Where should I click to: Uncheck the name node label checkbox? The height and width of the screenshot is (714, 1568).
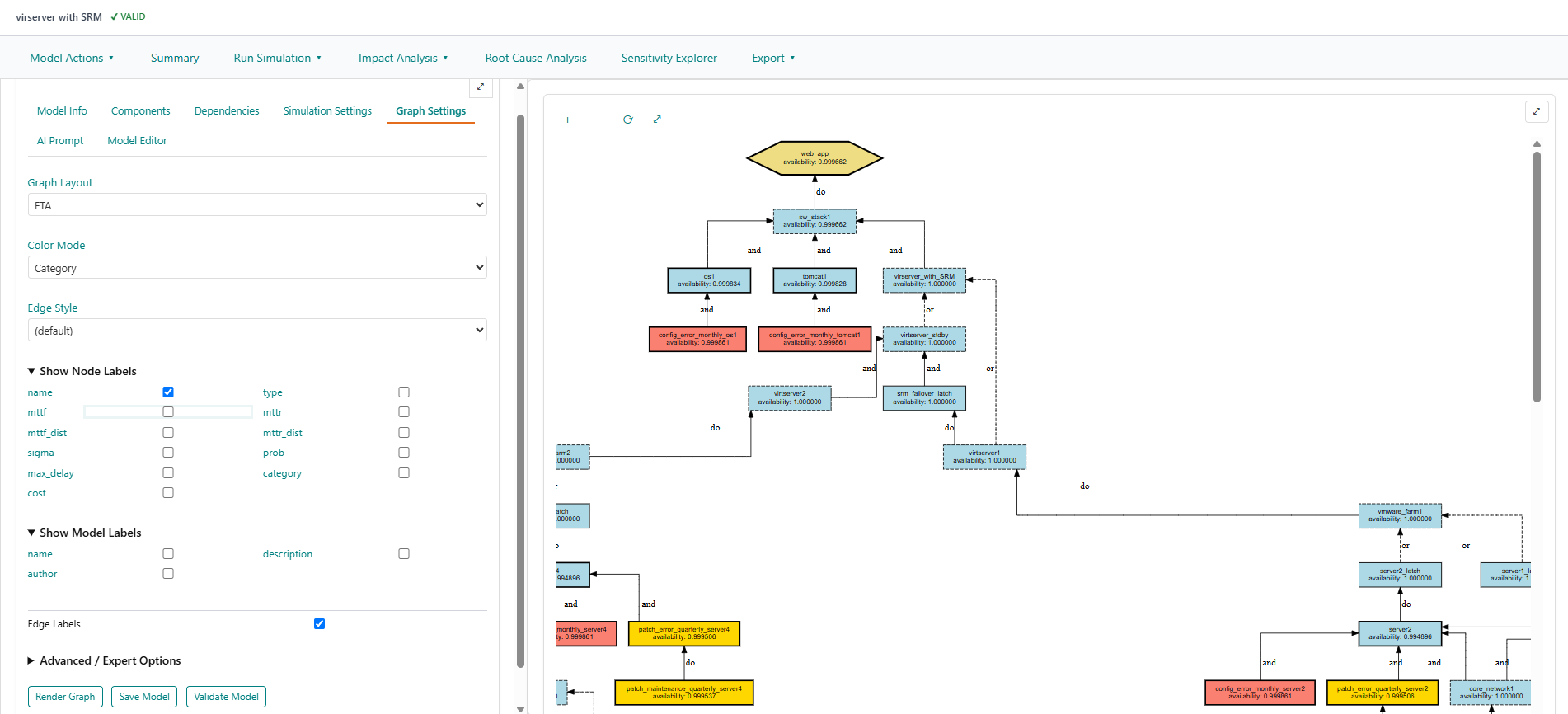point(168,392)
